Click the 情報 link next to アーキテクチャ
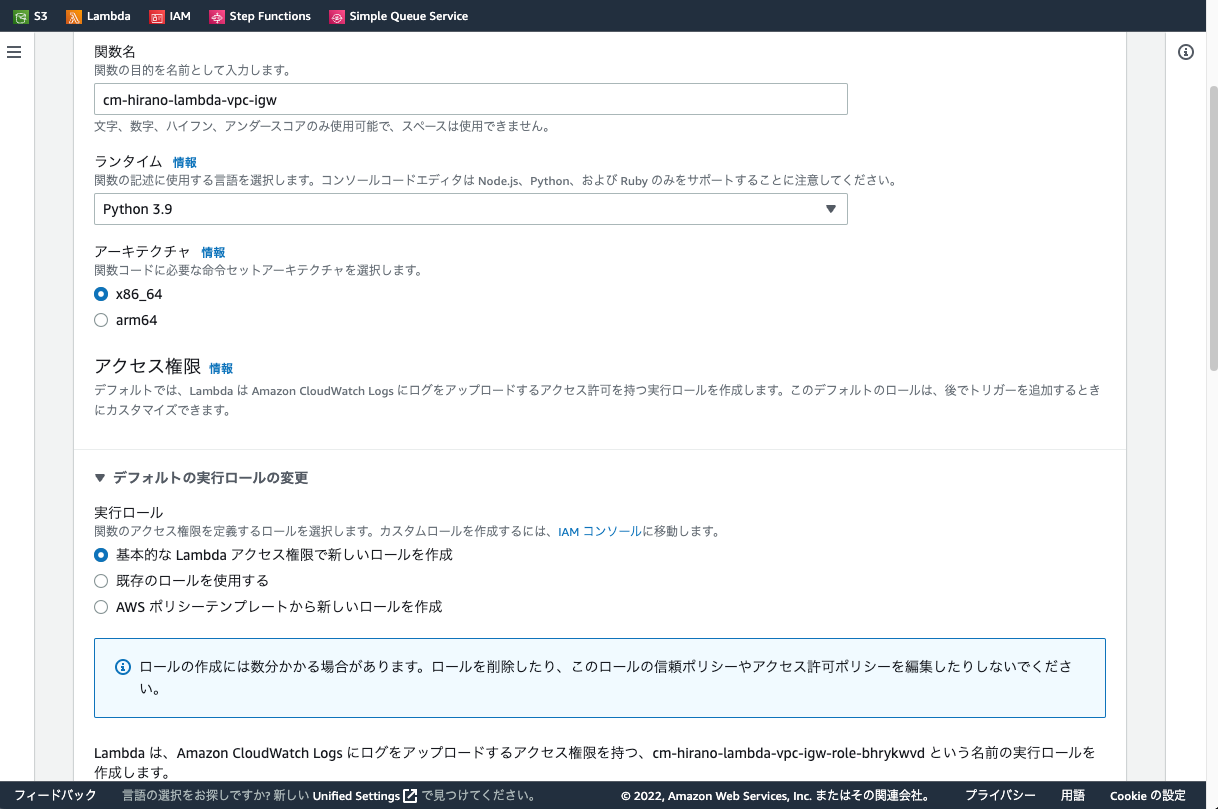The image size is (1218, 809). [x=213, y=252]
